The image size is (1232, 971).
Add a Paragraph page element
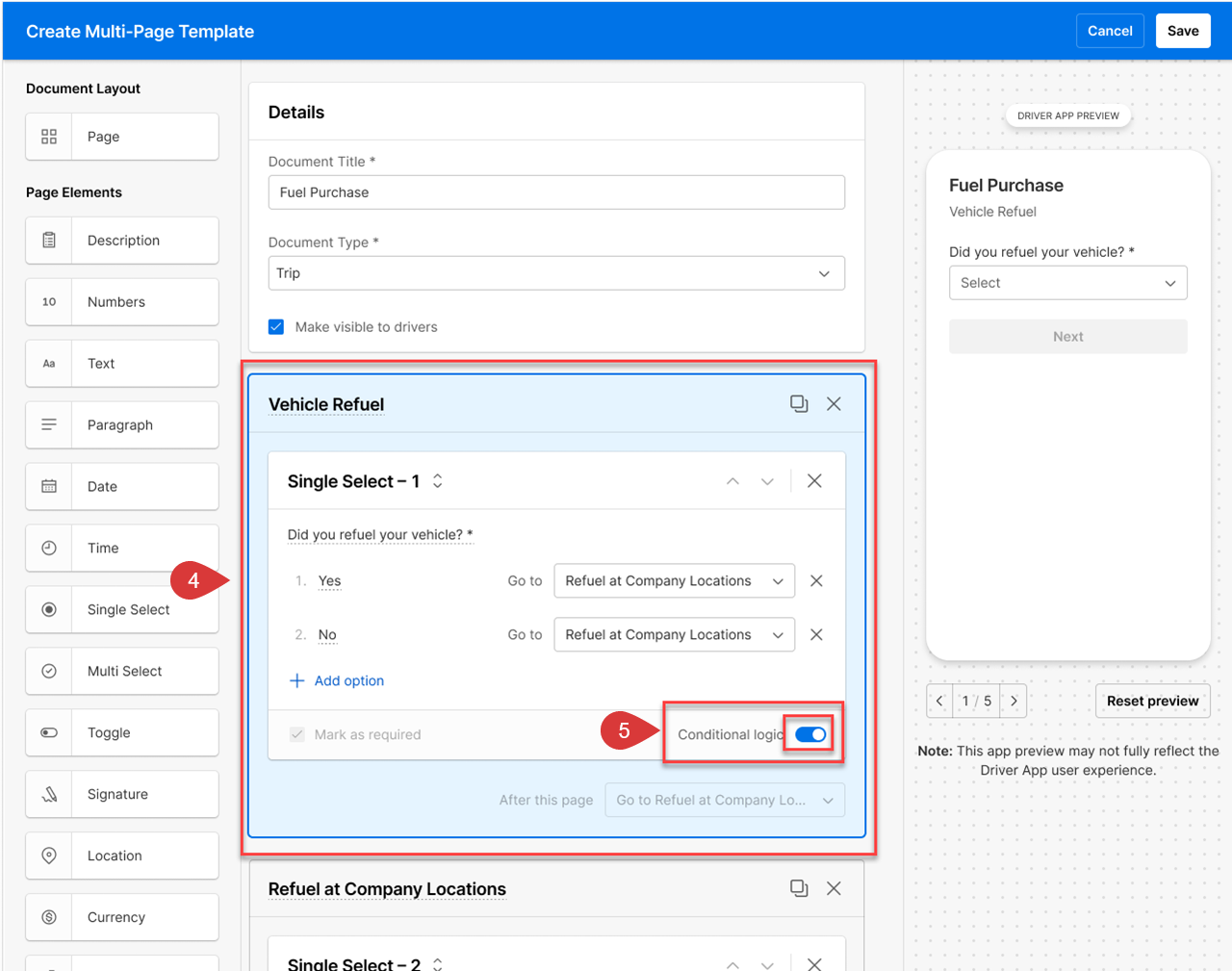(x=122, y=425)
